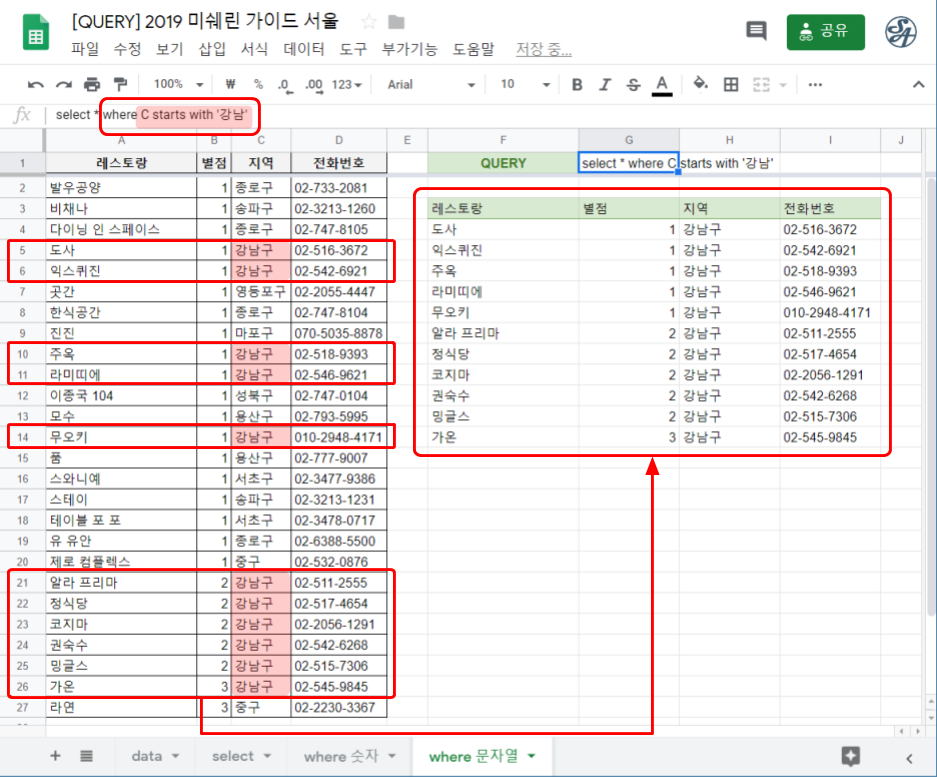This screenshot has width=937, height=777.
Task: Click the Explore button at bottom right
Action: click(850, 756)
